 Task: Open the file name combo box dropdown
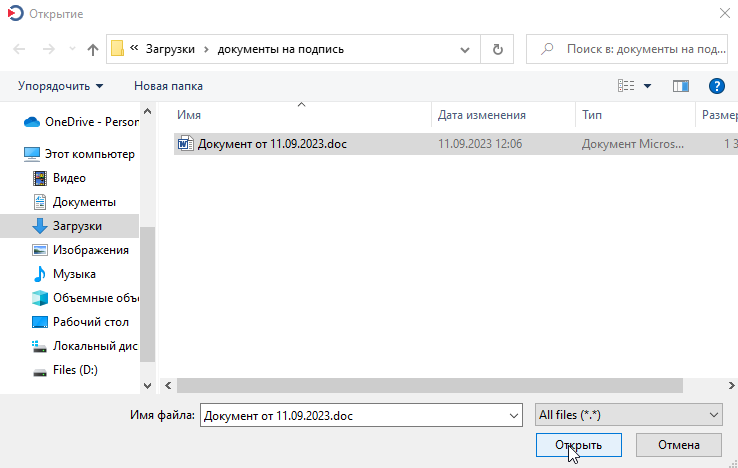click(x=514, y=414)
